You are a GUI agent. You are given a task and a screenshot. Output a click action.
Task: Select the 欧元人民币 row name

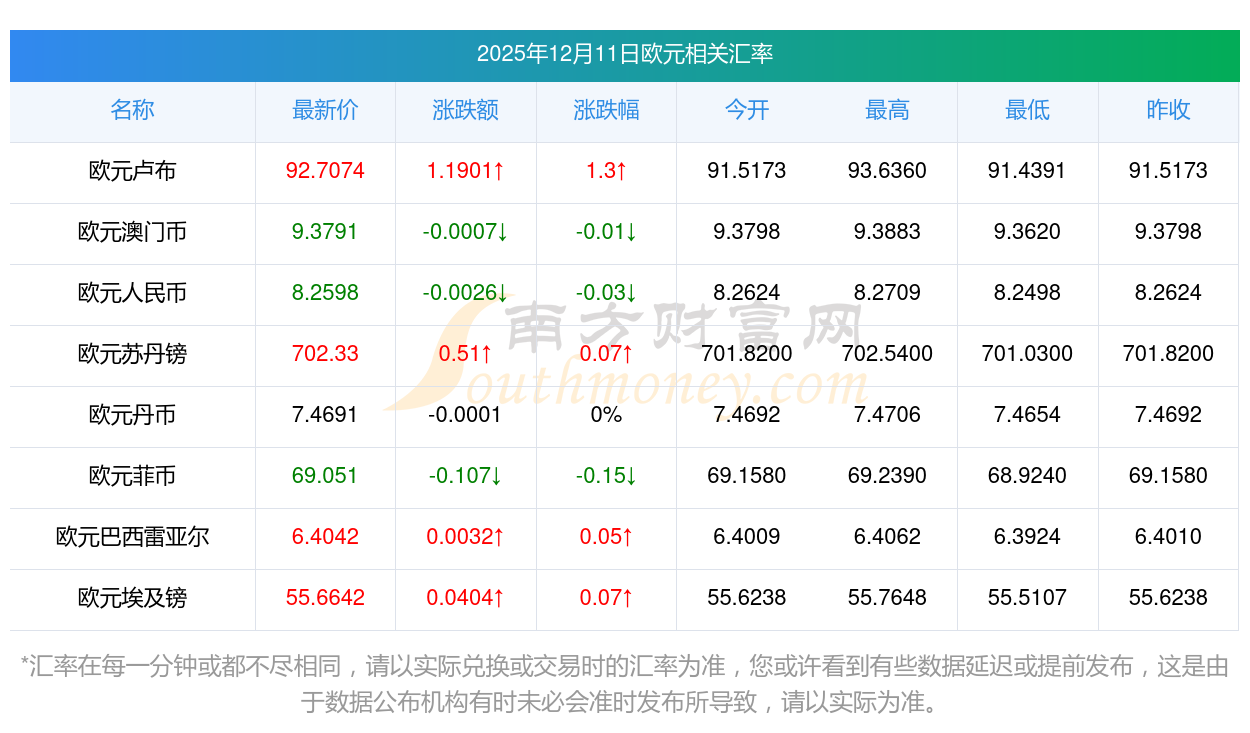(x=132, y=293)
